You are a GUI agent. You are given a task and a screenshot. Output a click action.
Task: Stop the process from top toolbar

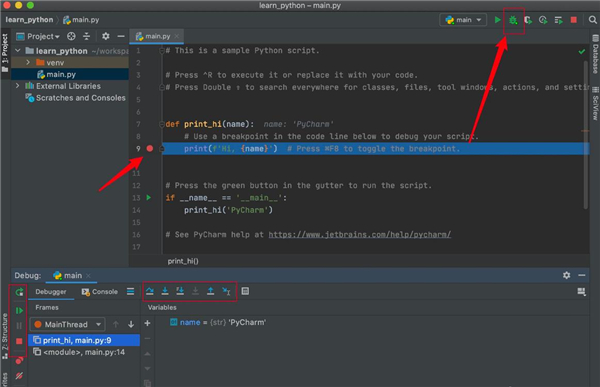573,20
